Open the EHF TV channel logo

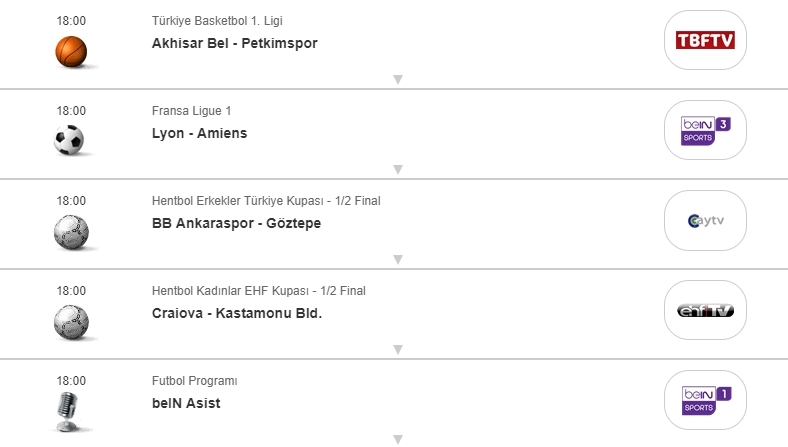coord(706,310)
